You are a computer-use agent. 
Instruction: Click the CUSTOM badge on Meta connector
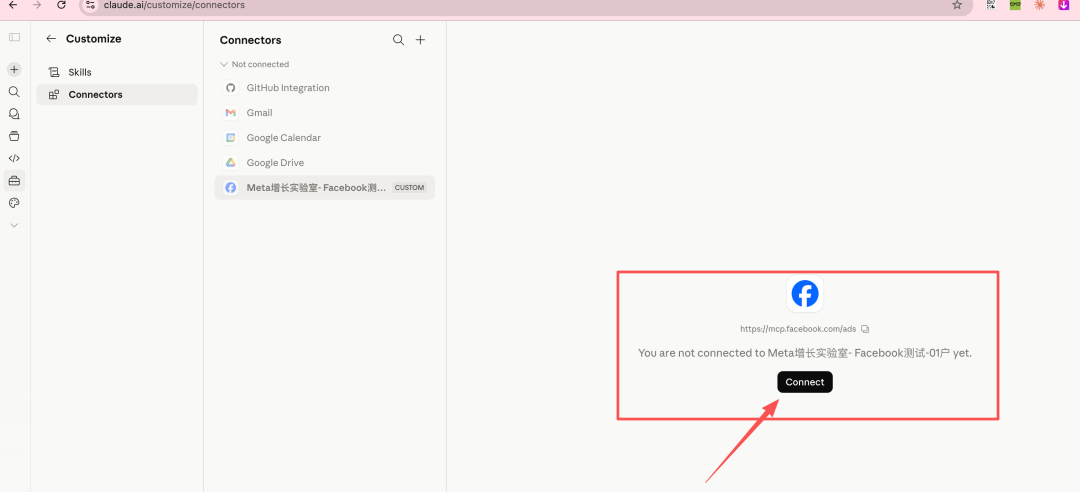[x=409, y=187]
